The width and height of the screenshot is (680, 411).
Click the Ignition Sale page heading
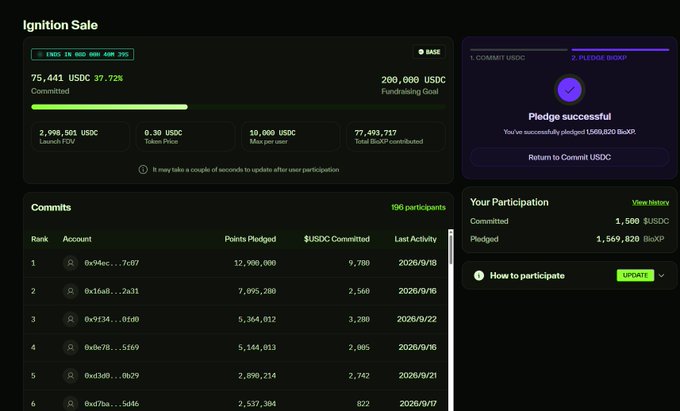(60, 25)
